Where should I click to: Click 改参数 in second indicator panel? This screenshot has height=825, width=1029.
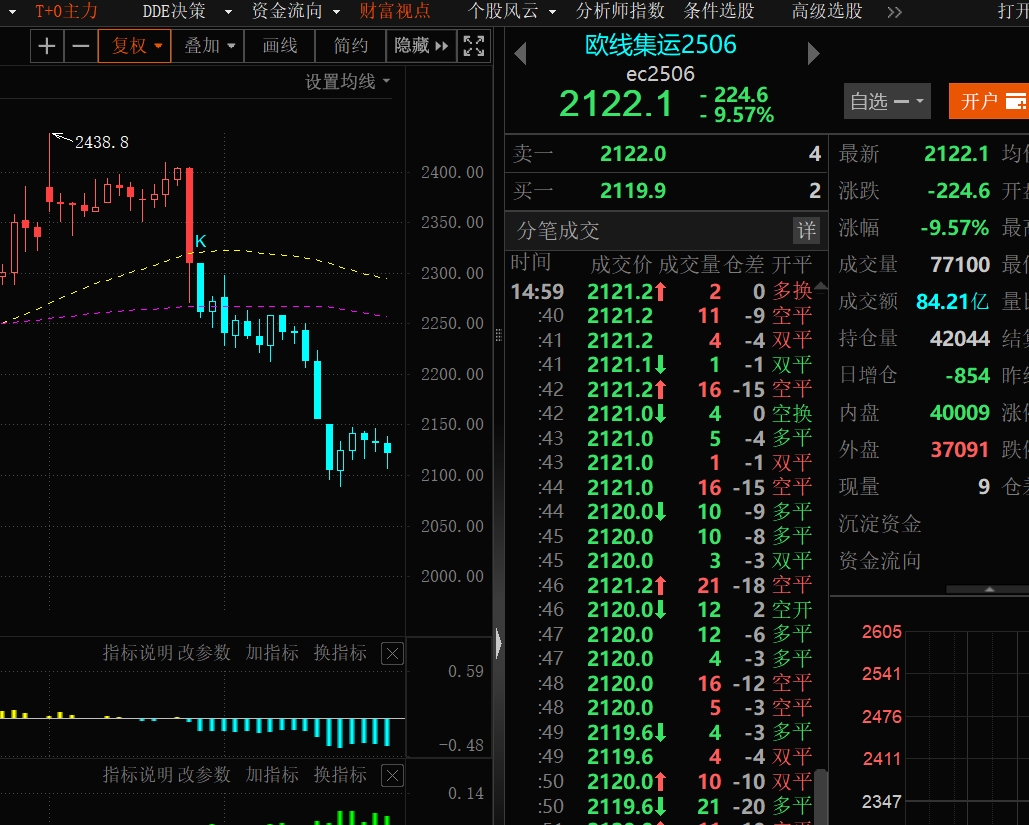(204, 775)
